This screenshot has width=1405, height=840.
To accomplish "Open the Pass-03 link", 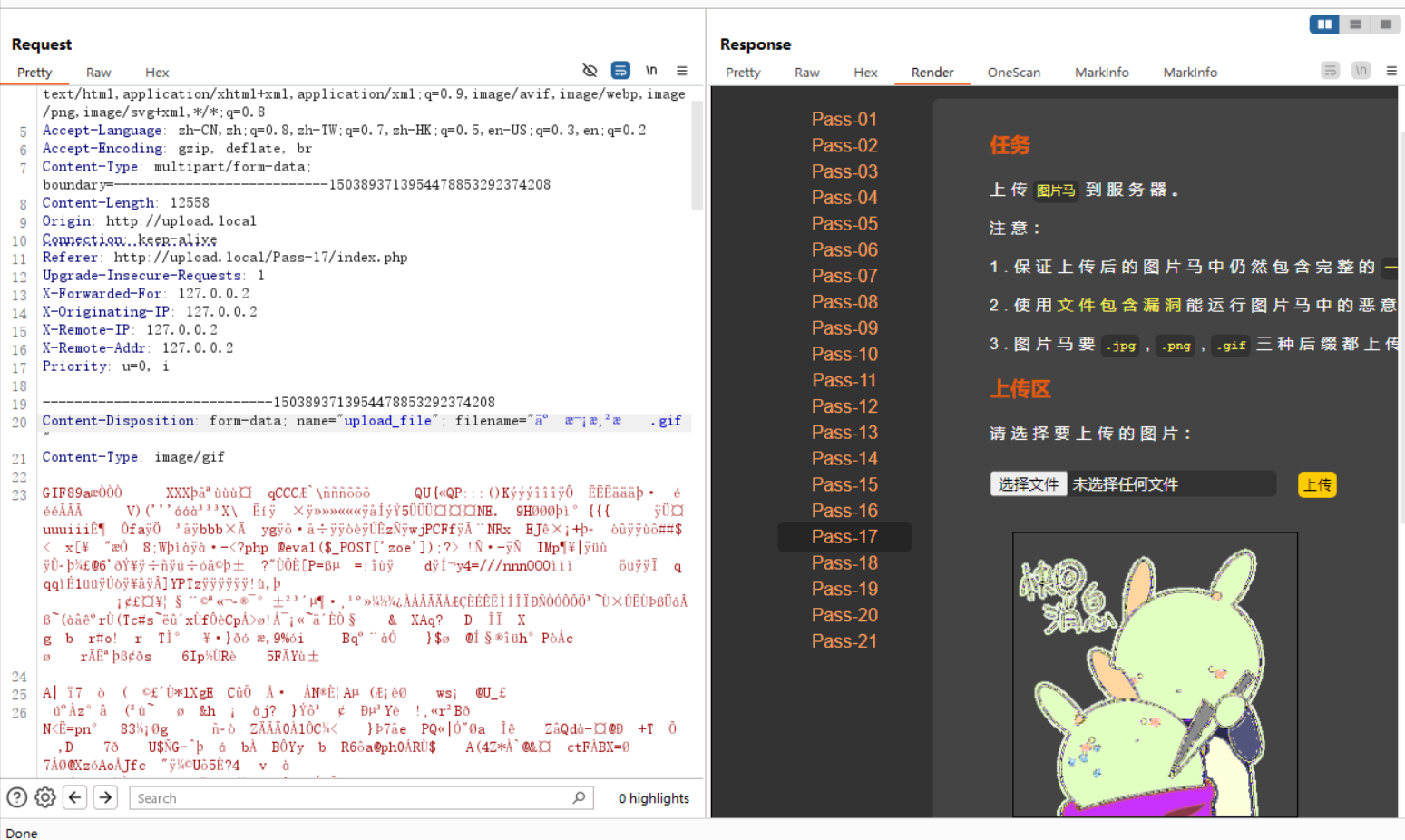I will click(x=844, y=171).
